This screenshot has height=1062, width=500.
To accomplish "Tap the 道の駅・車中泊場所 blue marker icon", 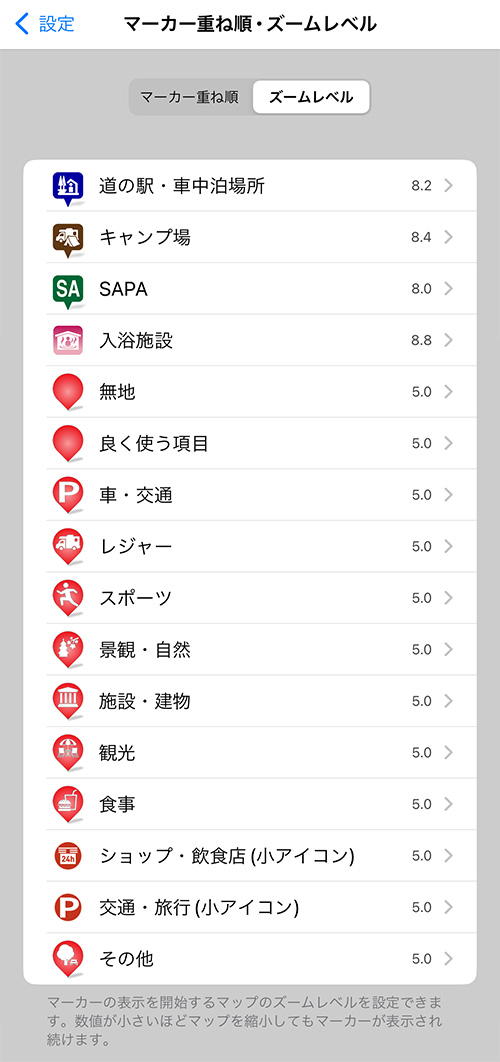I will point(68,188).
